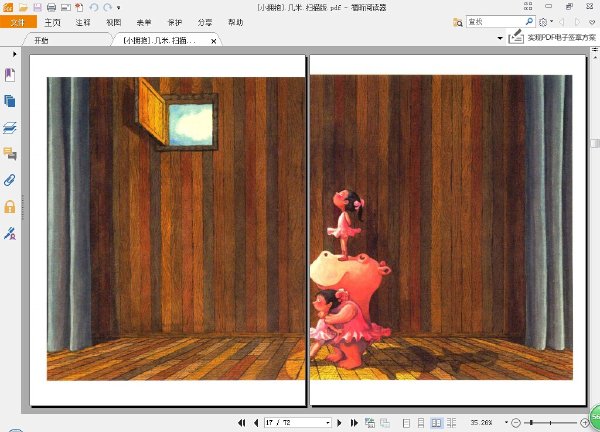The height and width of the screenshot is (432, 600).
Task: Jump to the last page
Action: 354,422
